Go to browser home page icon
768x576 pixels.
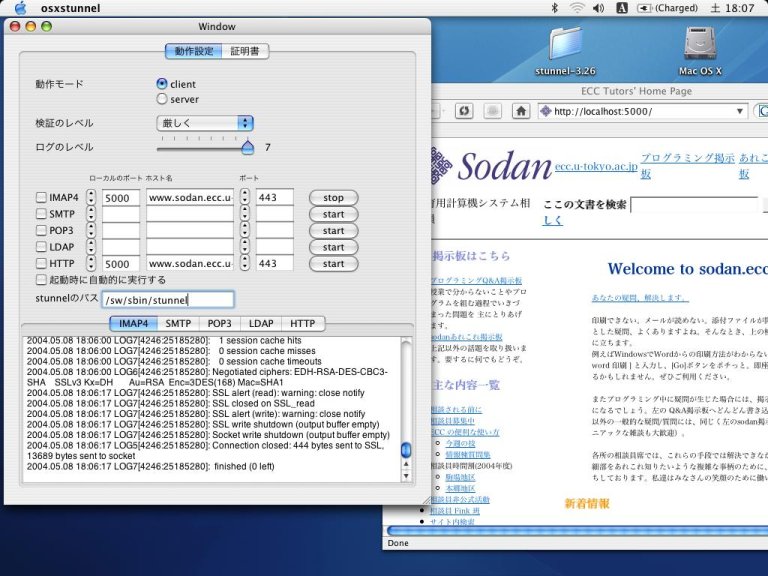[521, 111]
